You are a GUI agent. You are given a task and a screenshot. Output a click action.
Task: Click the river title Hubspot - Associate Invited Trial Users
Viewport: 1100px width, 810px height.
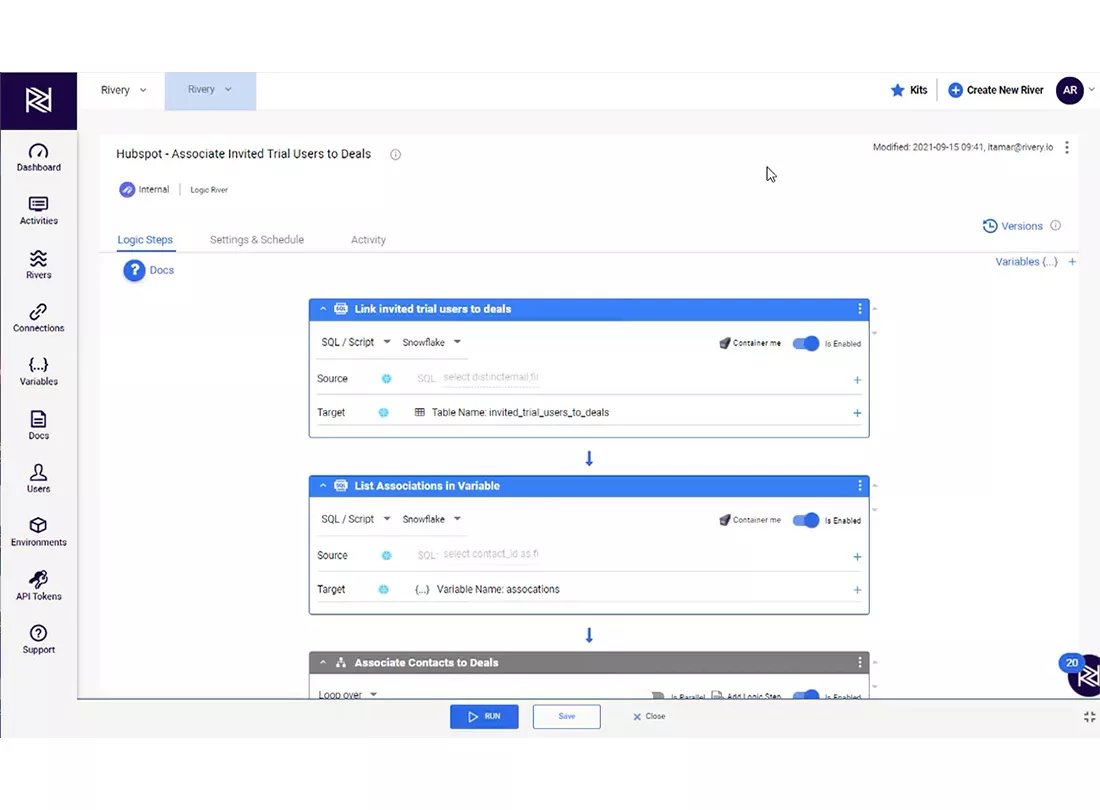pyautogui.click(x=243, y=154)
